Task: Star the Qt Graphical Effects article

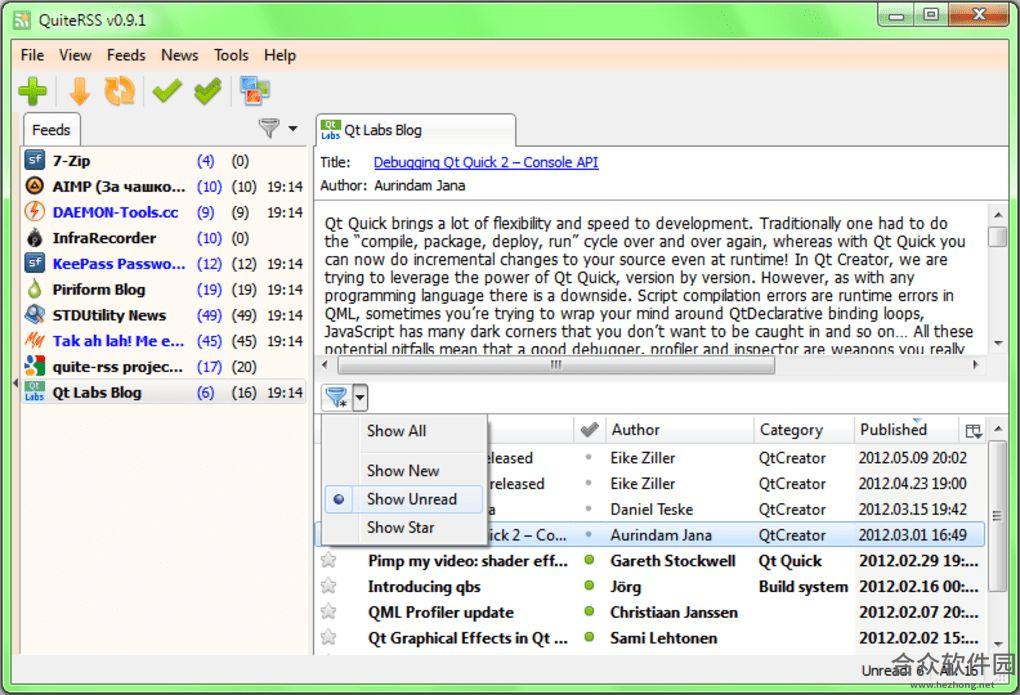Action: click(329, 637)
